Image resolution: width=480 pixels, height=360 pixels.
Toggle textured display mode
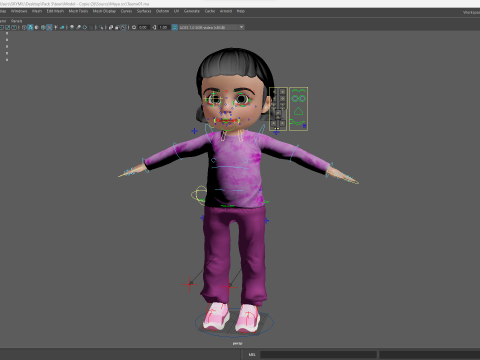pos(49,27)
